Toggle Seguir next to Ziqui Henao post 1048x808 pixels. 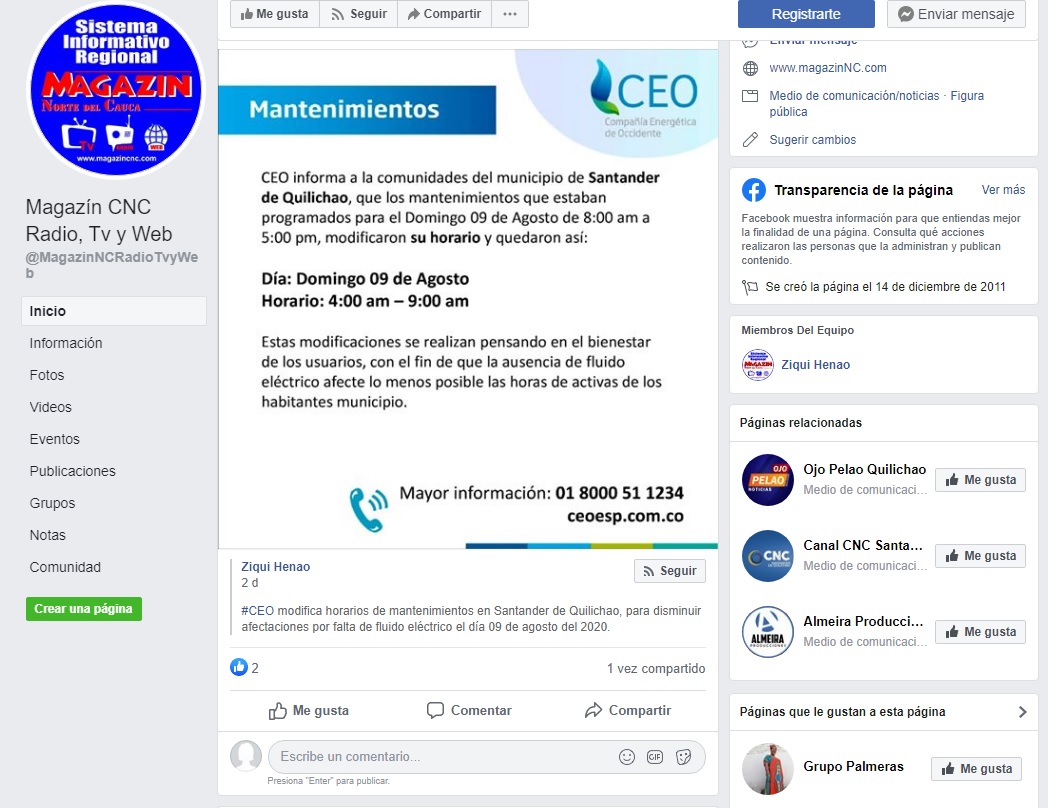pyautogui.click(x=670, y=571)
